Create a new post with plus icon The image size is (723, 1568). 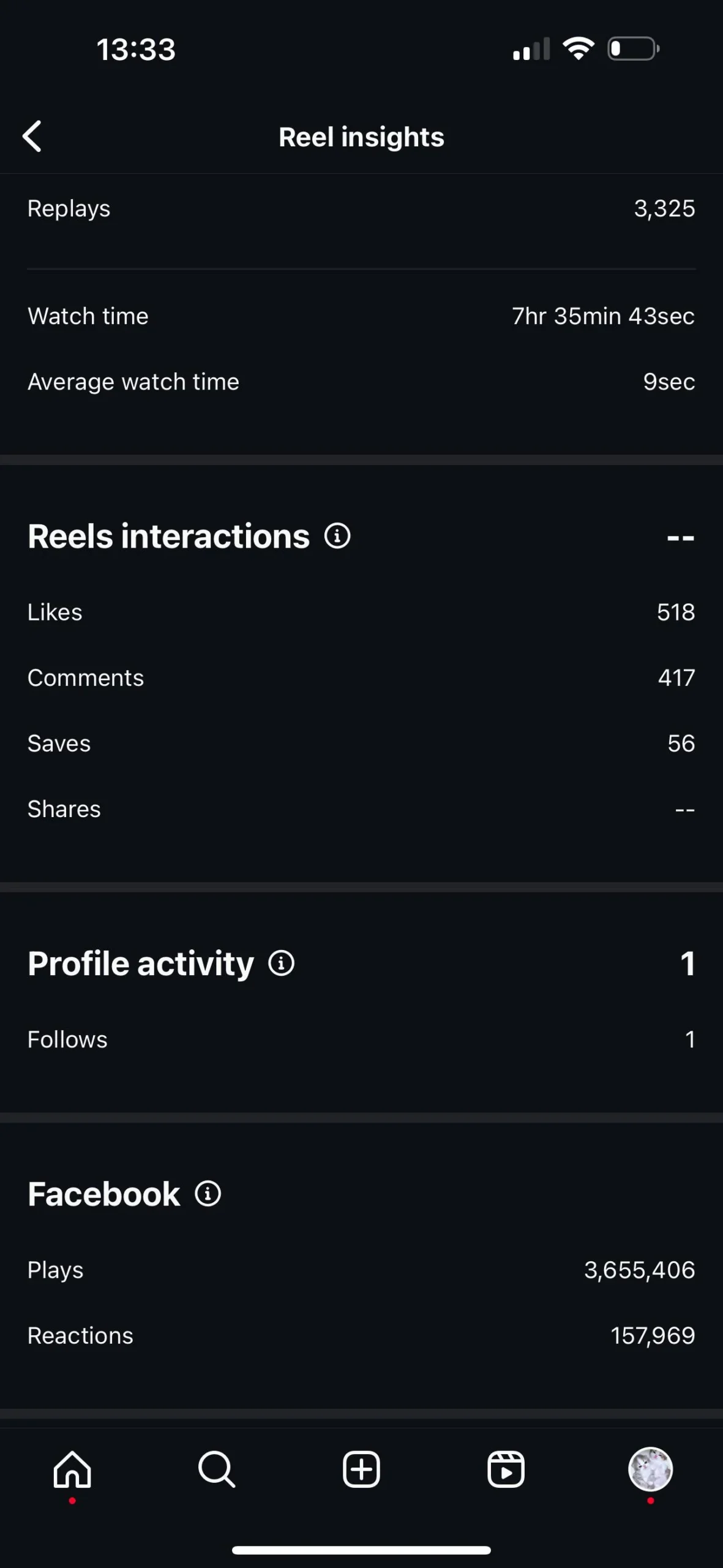click(x=361, y=1469)
